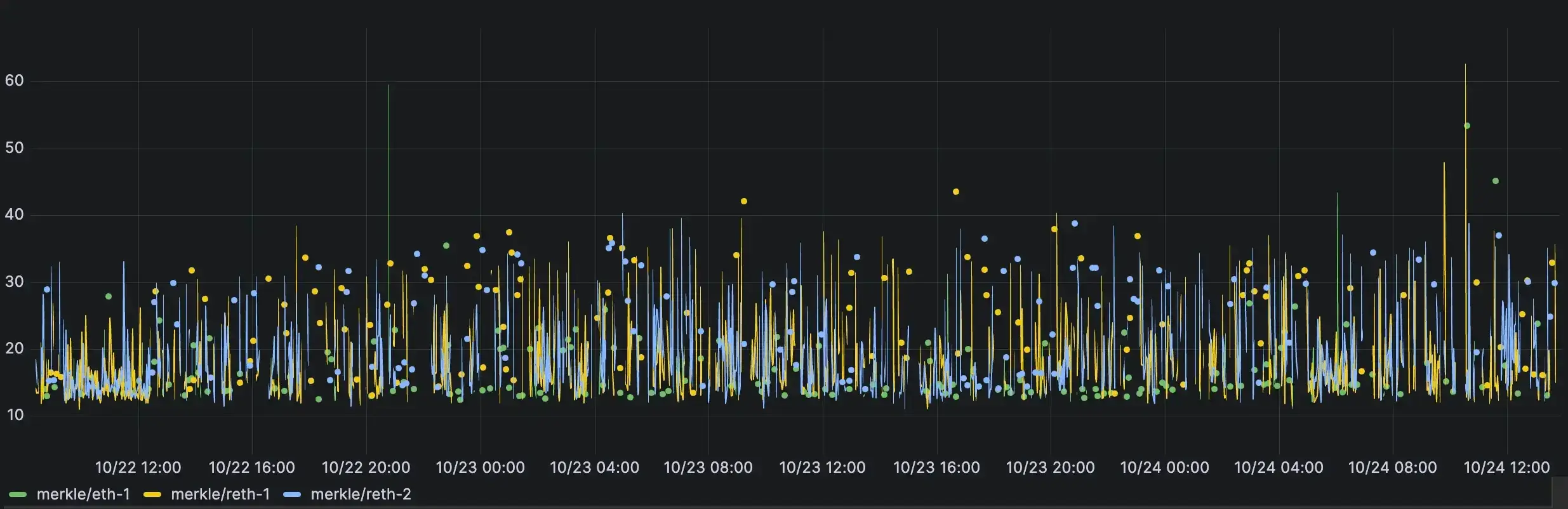Click the green merkle/eth-1 legend color swatch
This screenshot has width=1568, height=509.
18,494
